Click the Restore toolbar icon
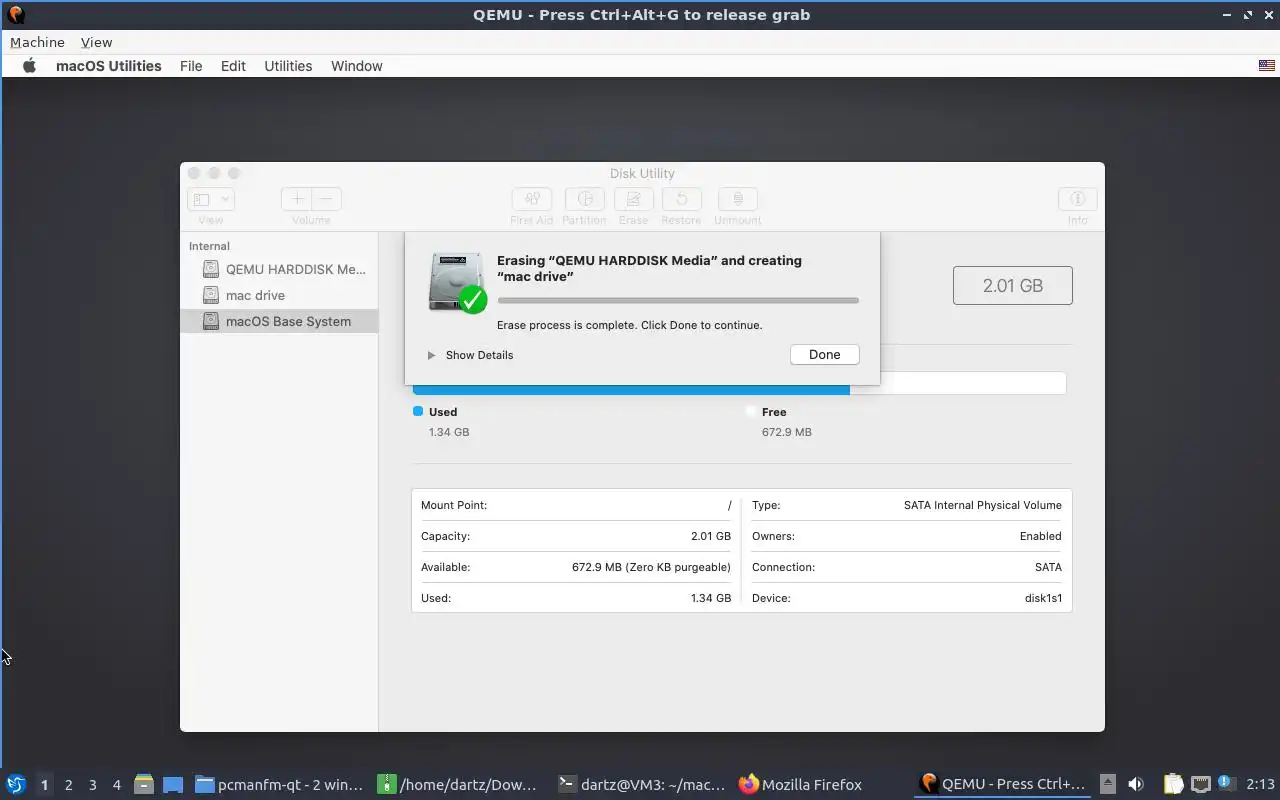 [681, 199]
